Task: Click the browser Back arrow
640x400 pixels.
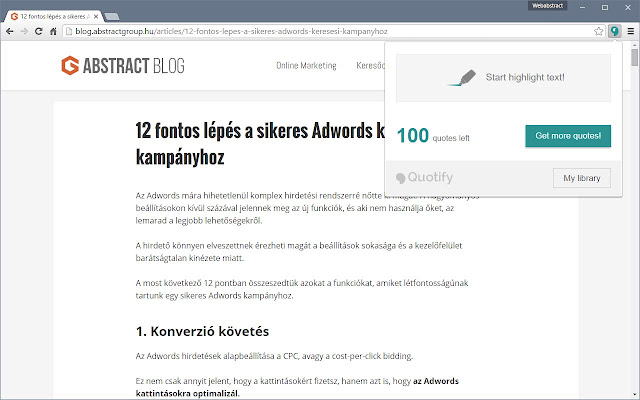Action: point(9,31)
